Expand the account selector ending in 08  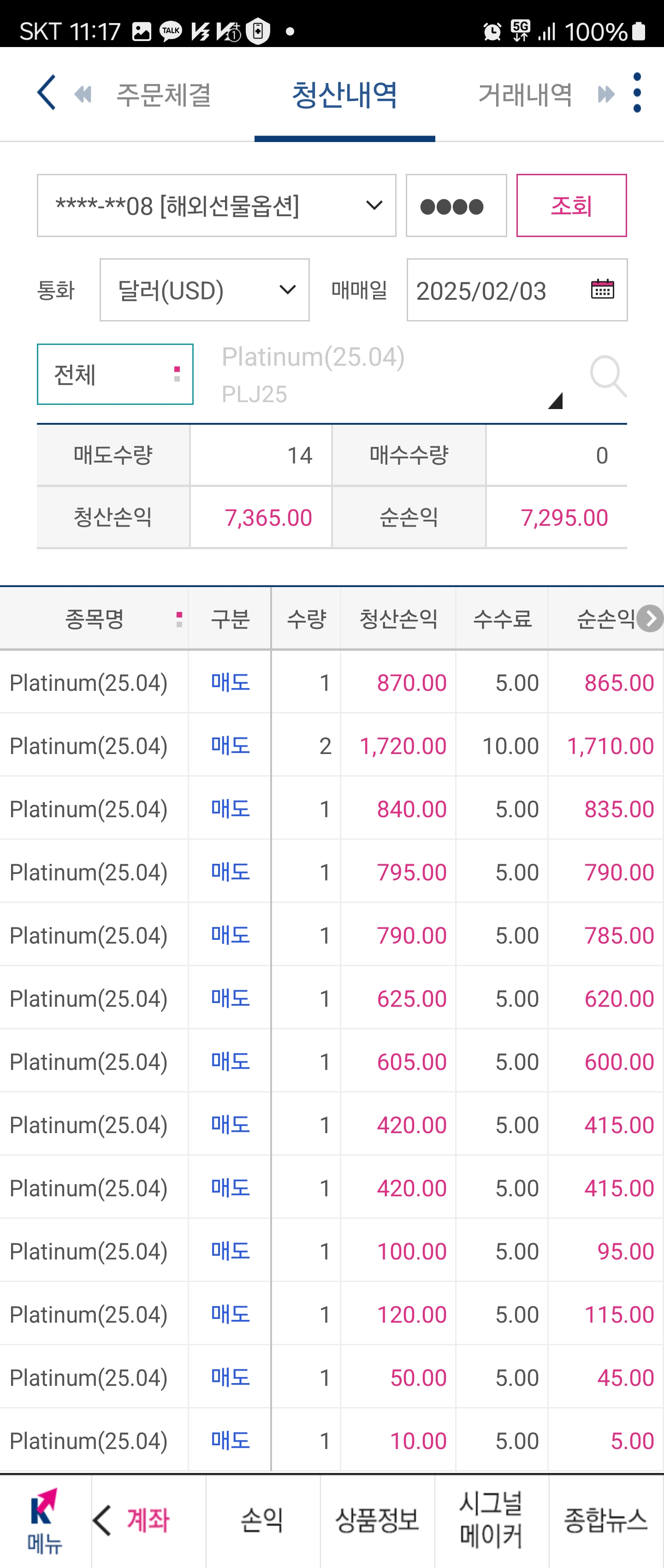217,206
